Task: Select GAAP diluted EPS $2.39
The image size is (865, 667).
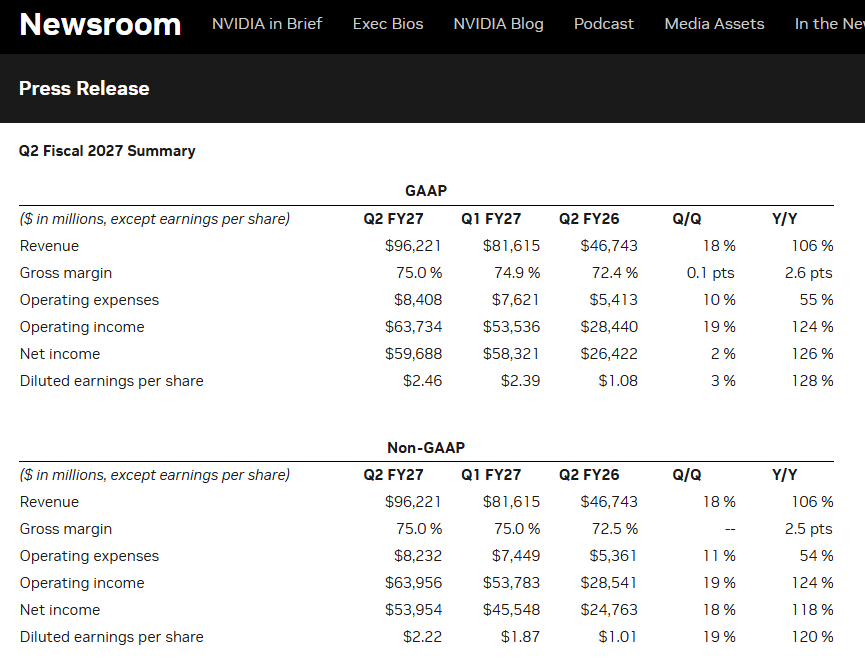Action: (520, 381)
